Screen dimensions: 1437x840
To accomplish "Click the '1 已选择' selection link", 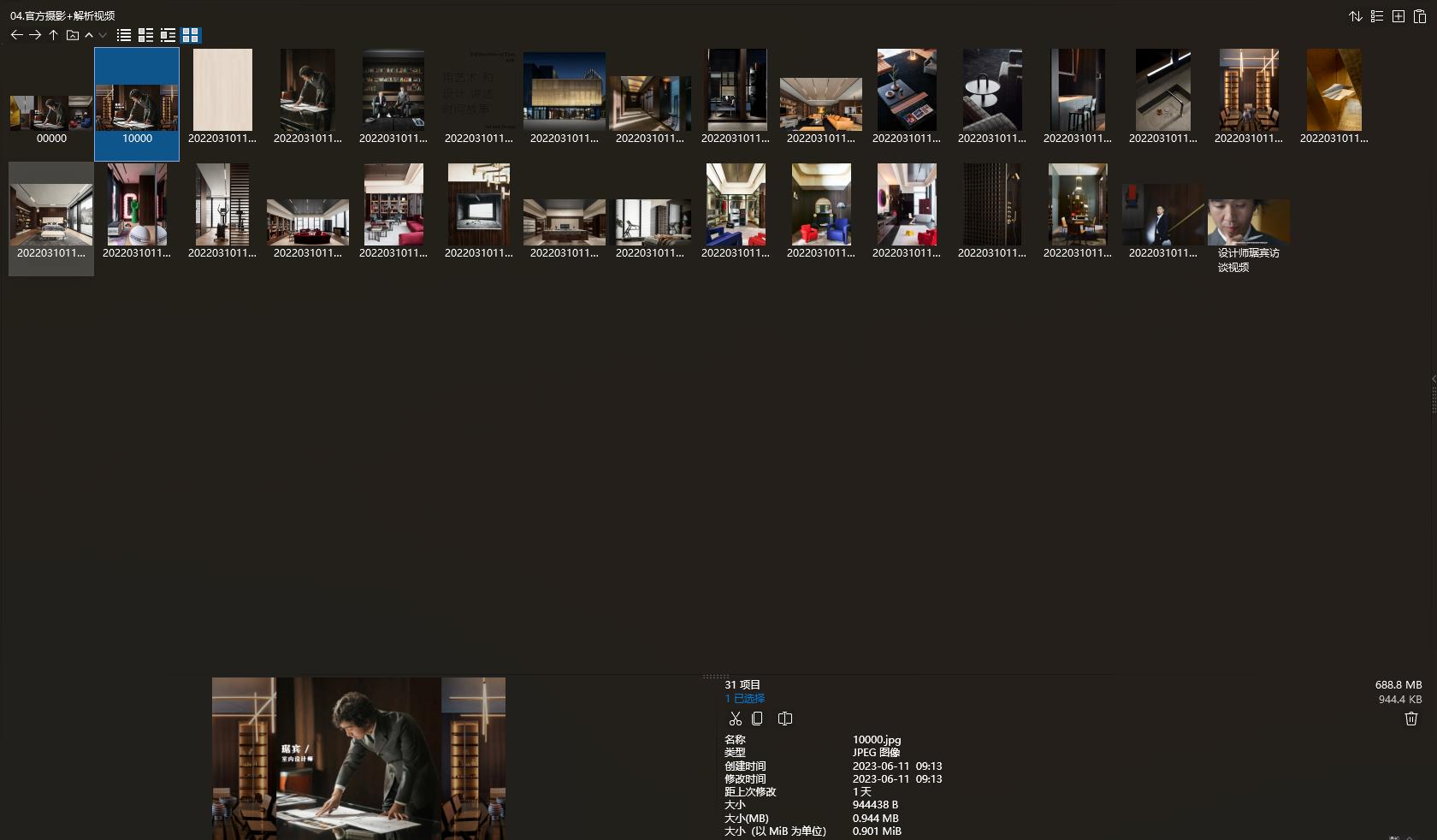I will pos(745,699).
